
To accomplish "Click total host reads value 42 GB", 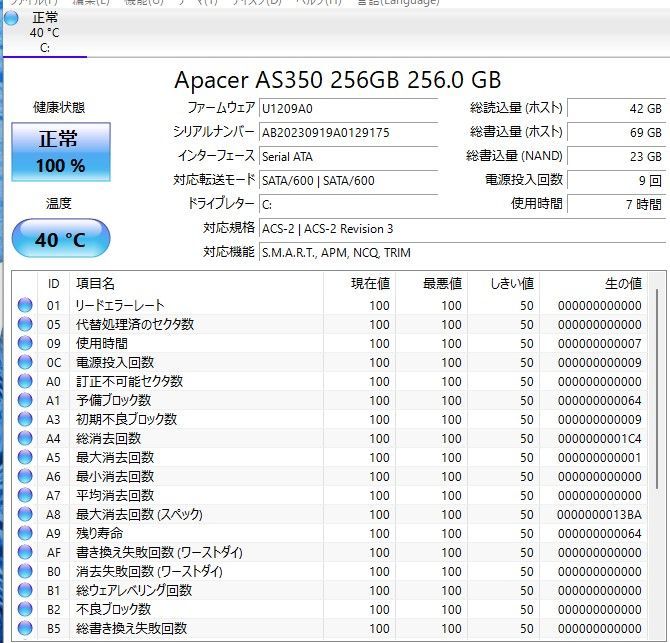I will 616,109.
